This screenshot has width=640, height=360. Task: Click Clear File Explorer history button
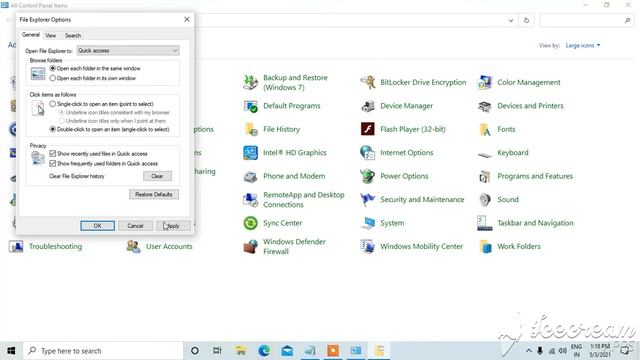pyautogui.click(x=157, y=176)
